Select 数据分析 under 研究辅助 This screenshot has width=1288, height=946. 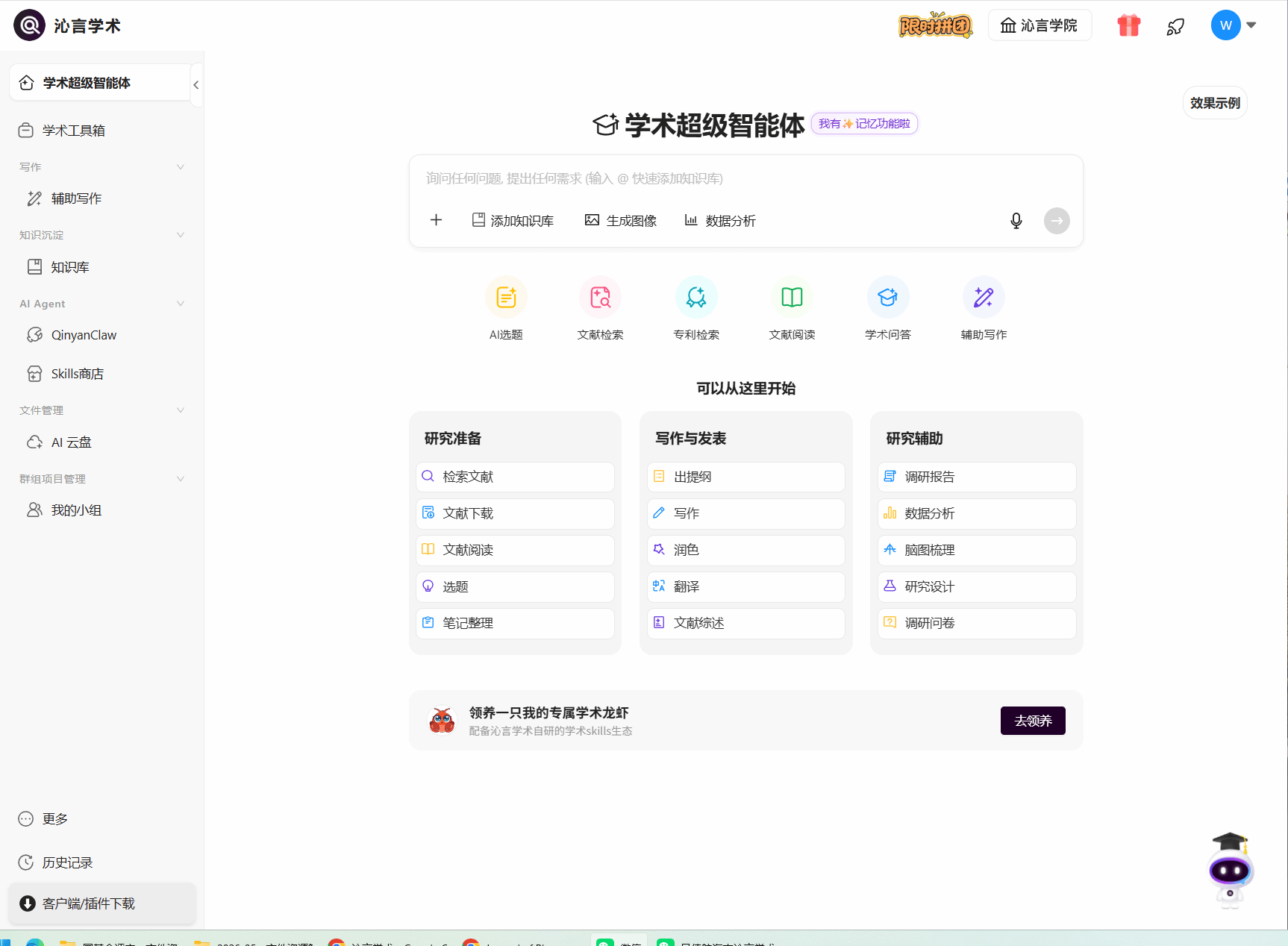tap(977, 513)
